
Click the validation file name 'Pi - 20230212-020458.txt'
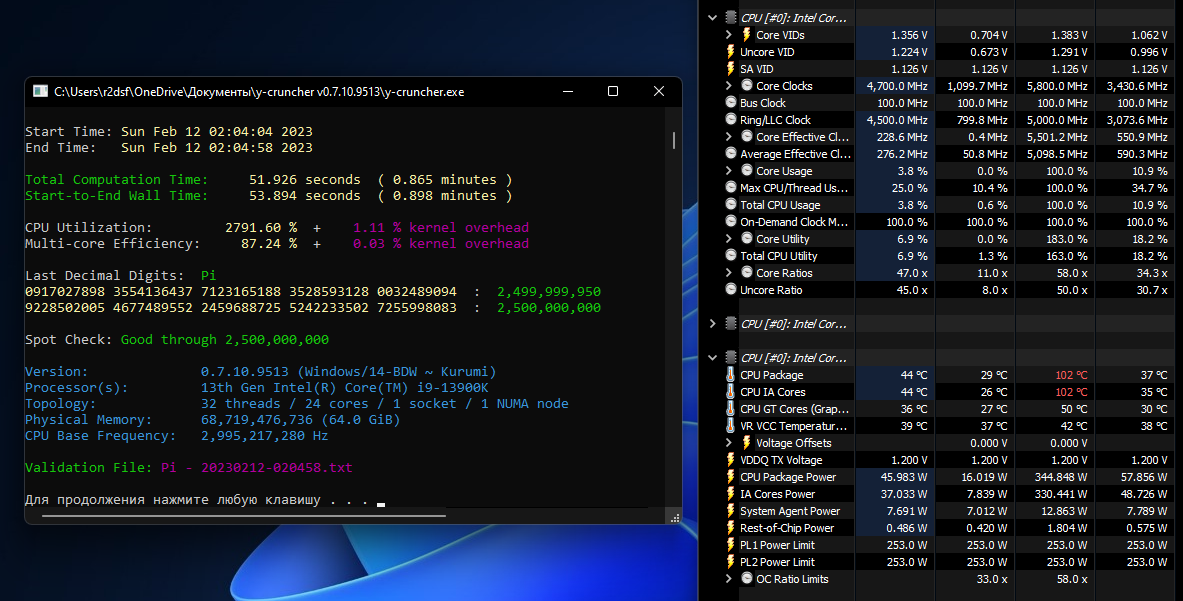coord(257,468)
